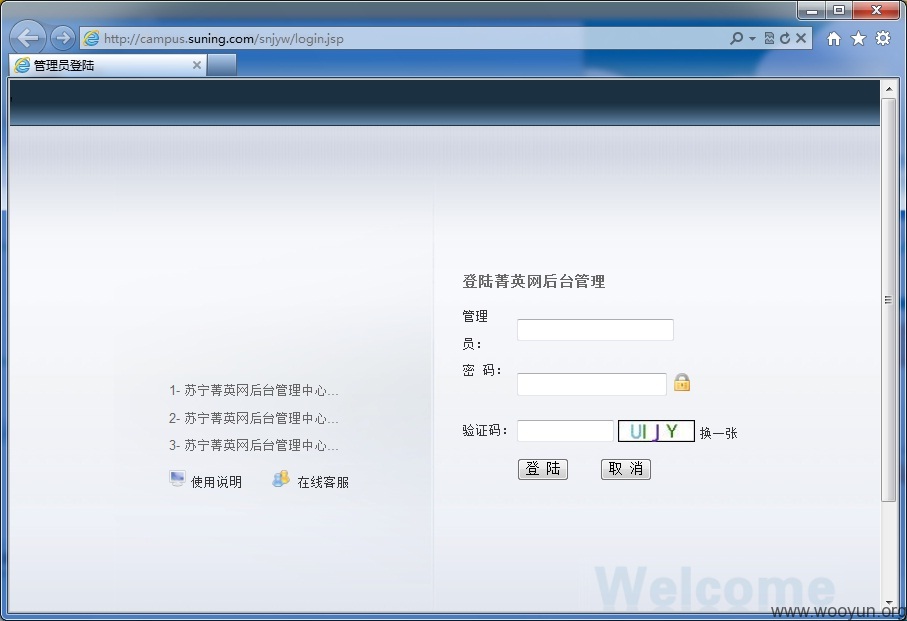
Task: Open the 使用说明 link
Action: click(216, 482)
